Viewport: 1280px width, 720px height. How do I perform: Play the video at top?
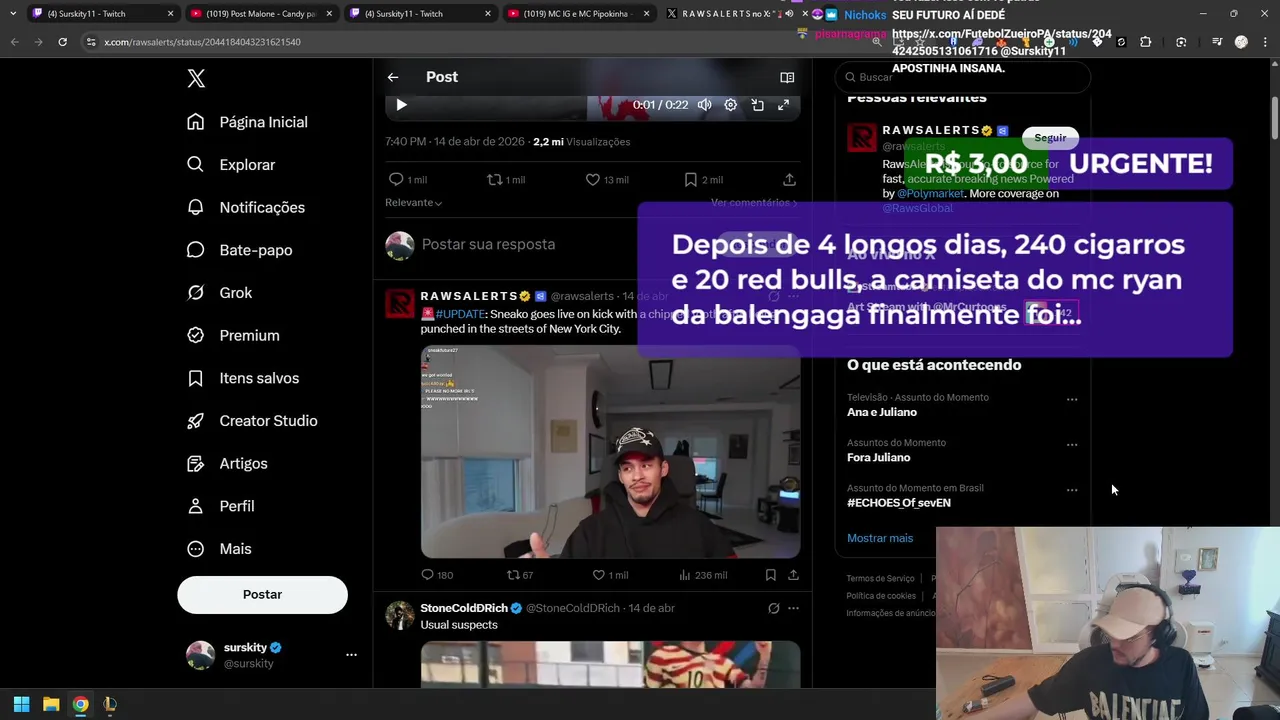pos(401,105)
